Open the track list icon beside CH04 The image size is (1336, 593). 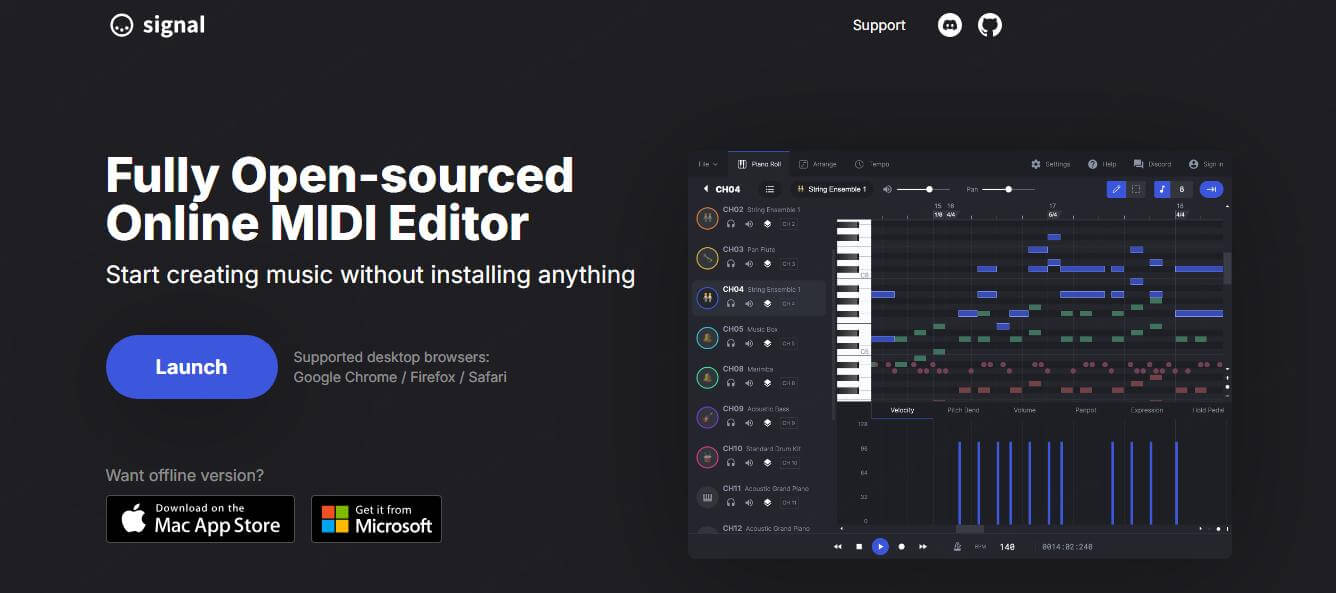tap(769, 189)
